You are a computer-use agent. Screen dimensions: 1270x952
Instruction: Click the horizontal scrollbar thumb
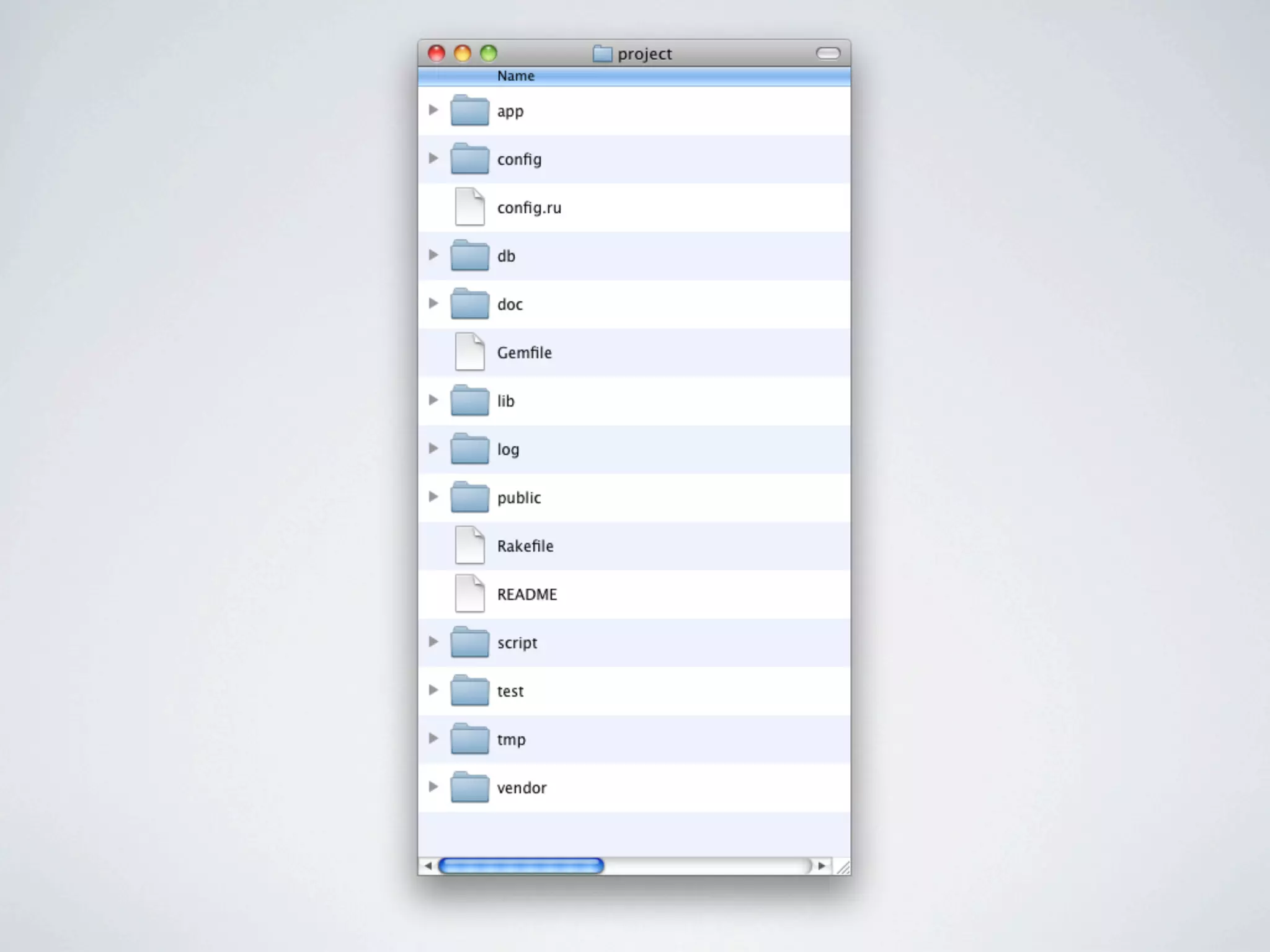coord(521,866)
